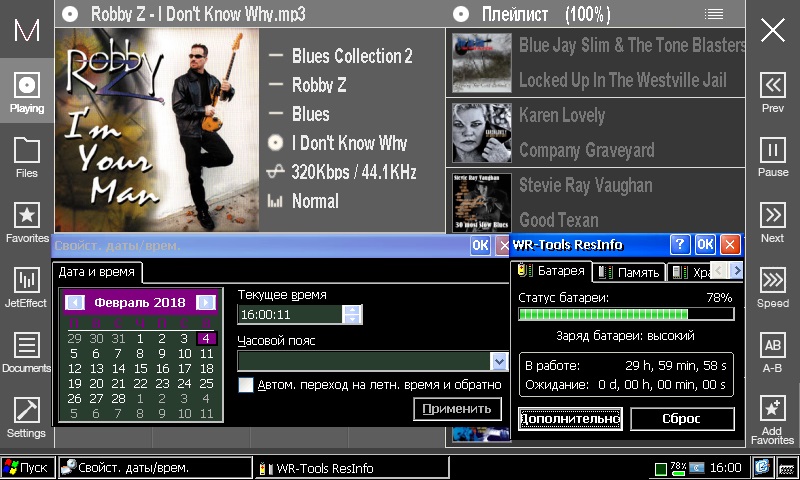The height and width of the screenshot is (480, 800).
Task: Click the bitrate 320Kbps icon
Action: (275, 172)
